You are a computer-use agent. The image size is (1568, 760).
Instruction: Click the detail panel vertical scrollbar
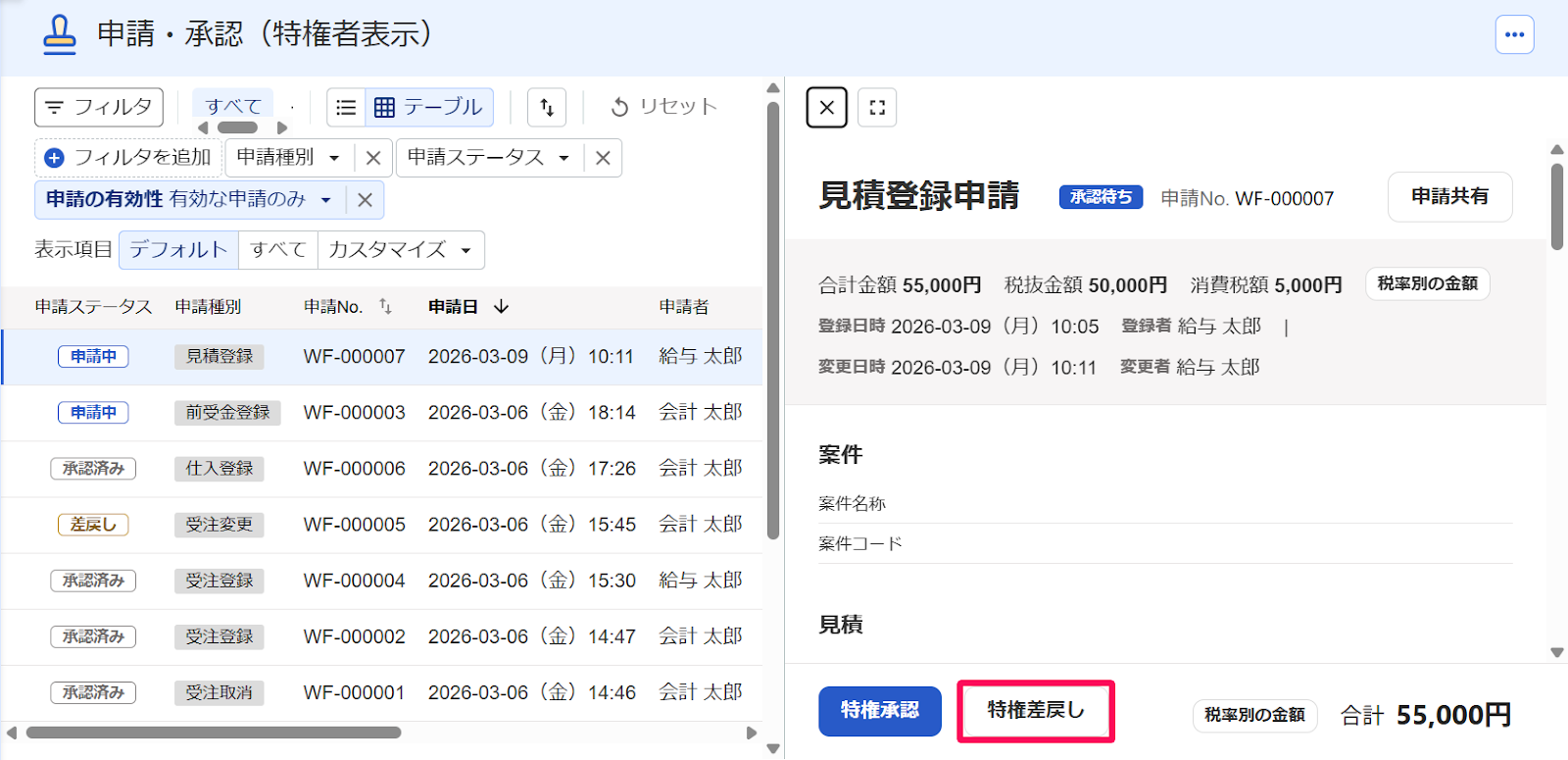[1557, 206]
